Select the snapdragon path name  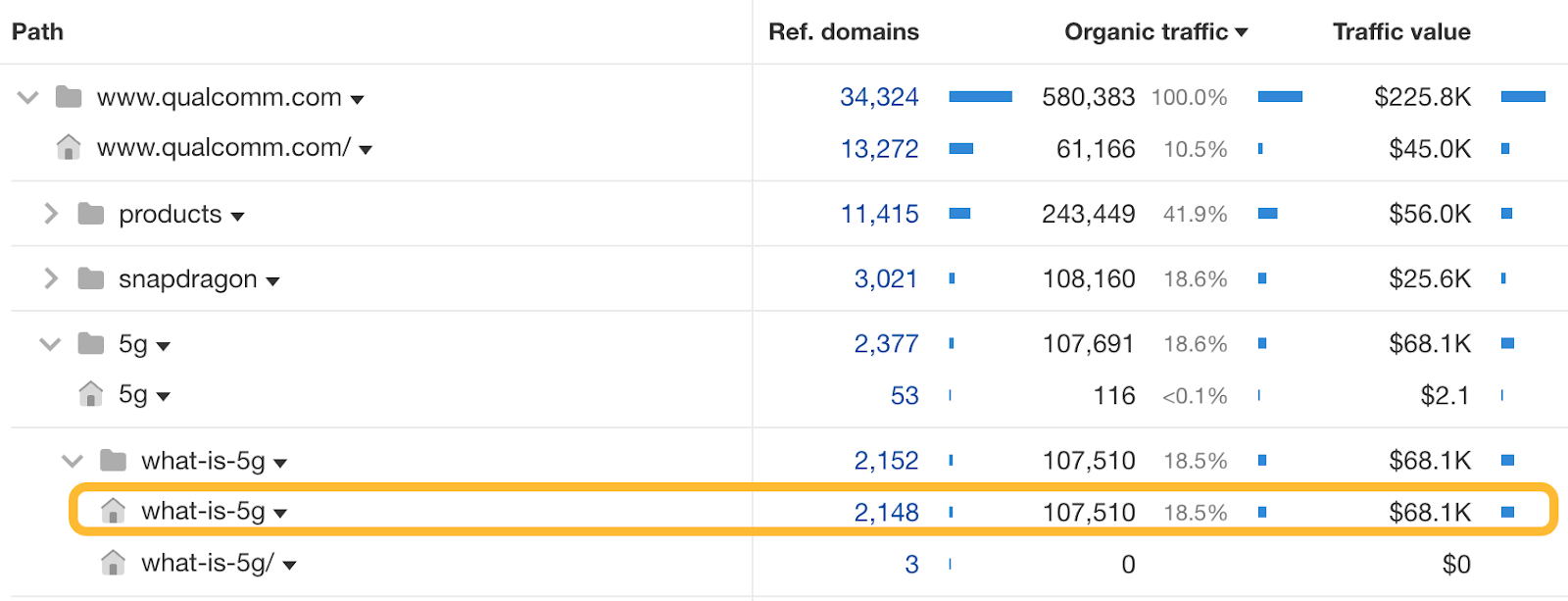(188, 279)
